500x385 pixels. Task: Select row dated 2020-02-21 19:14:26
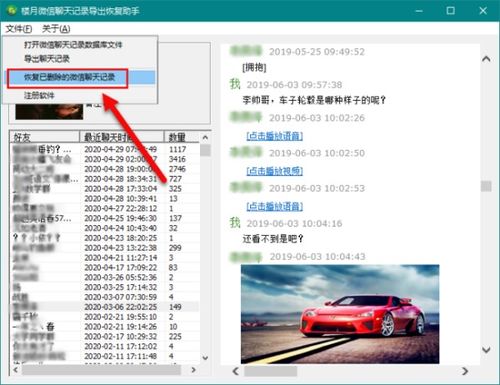[x=105, y=326]
